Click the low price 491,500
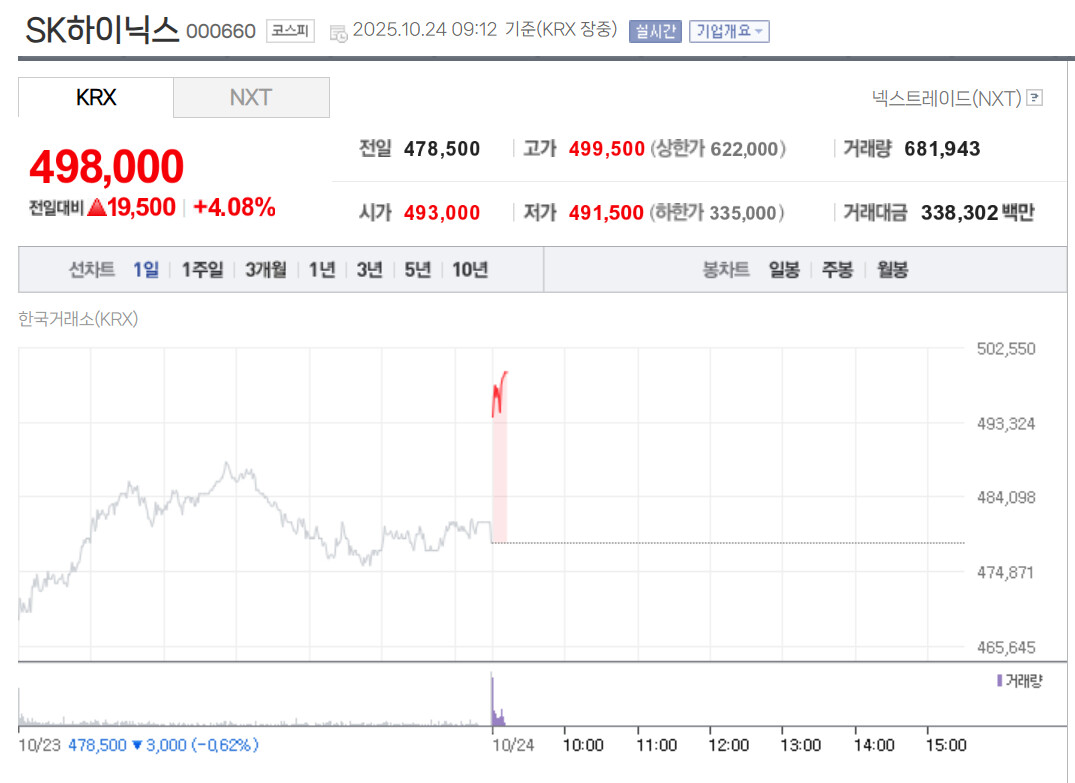 click(x=606, y=213)
